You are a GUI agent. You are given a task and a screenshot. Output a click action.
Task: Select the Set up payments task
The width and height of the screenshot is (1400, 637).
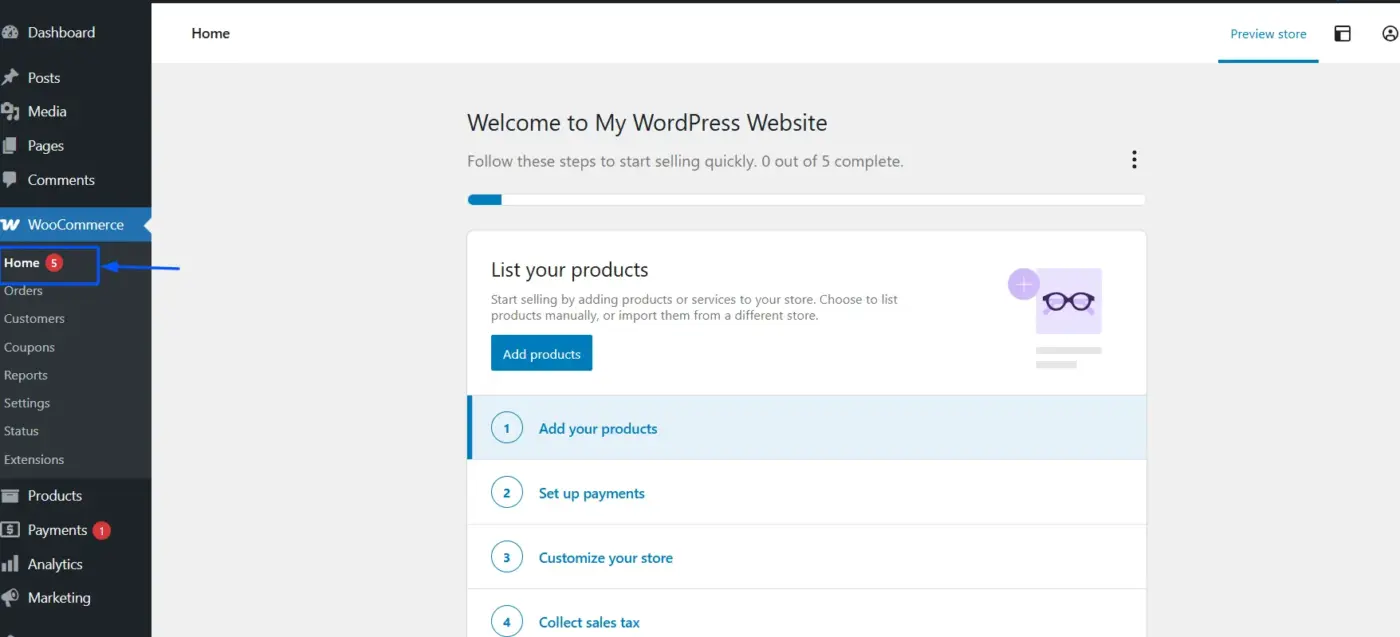click(x=806, y=493)
